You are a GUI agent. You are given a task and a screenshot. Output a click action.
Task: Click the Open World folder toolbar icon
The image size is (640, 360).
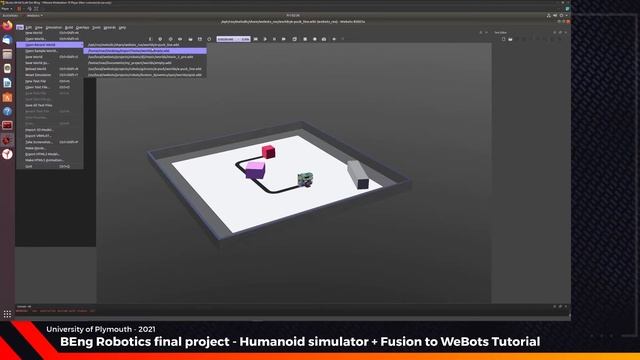(190, 39)
